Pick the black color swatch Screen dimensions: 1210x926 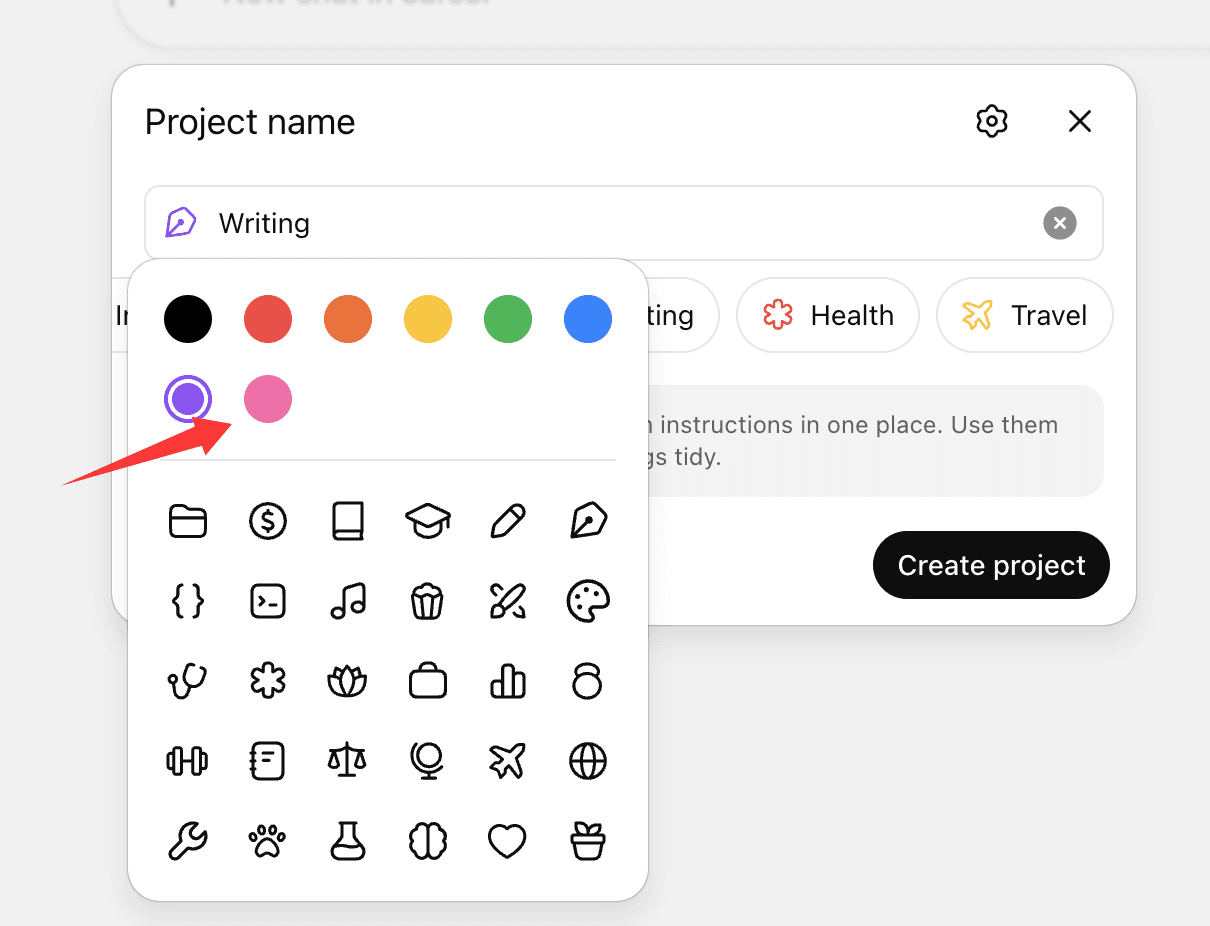point(188,320)
